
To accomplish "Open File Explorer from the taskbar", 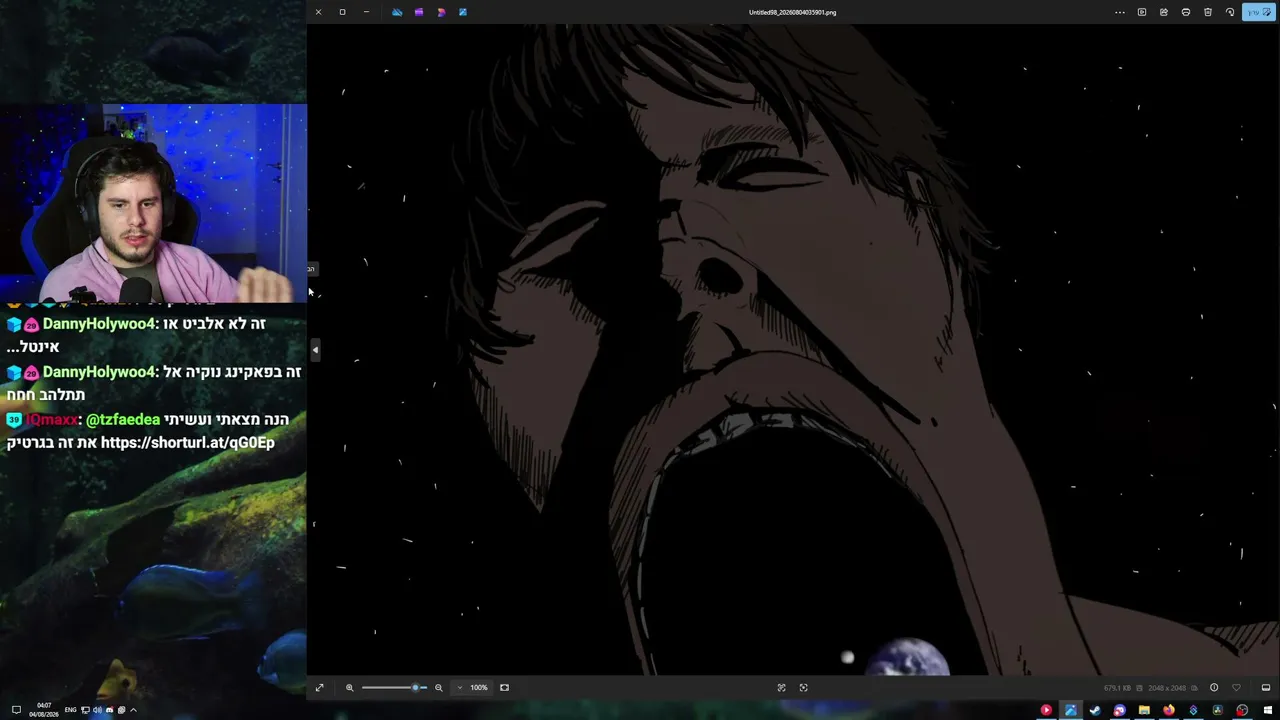I will click(1144, 710).
